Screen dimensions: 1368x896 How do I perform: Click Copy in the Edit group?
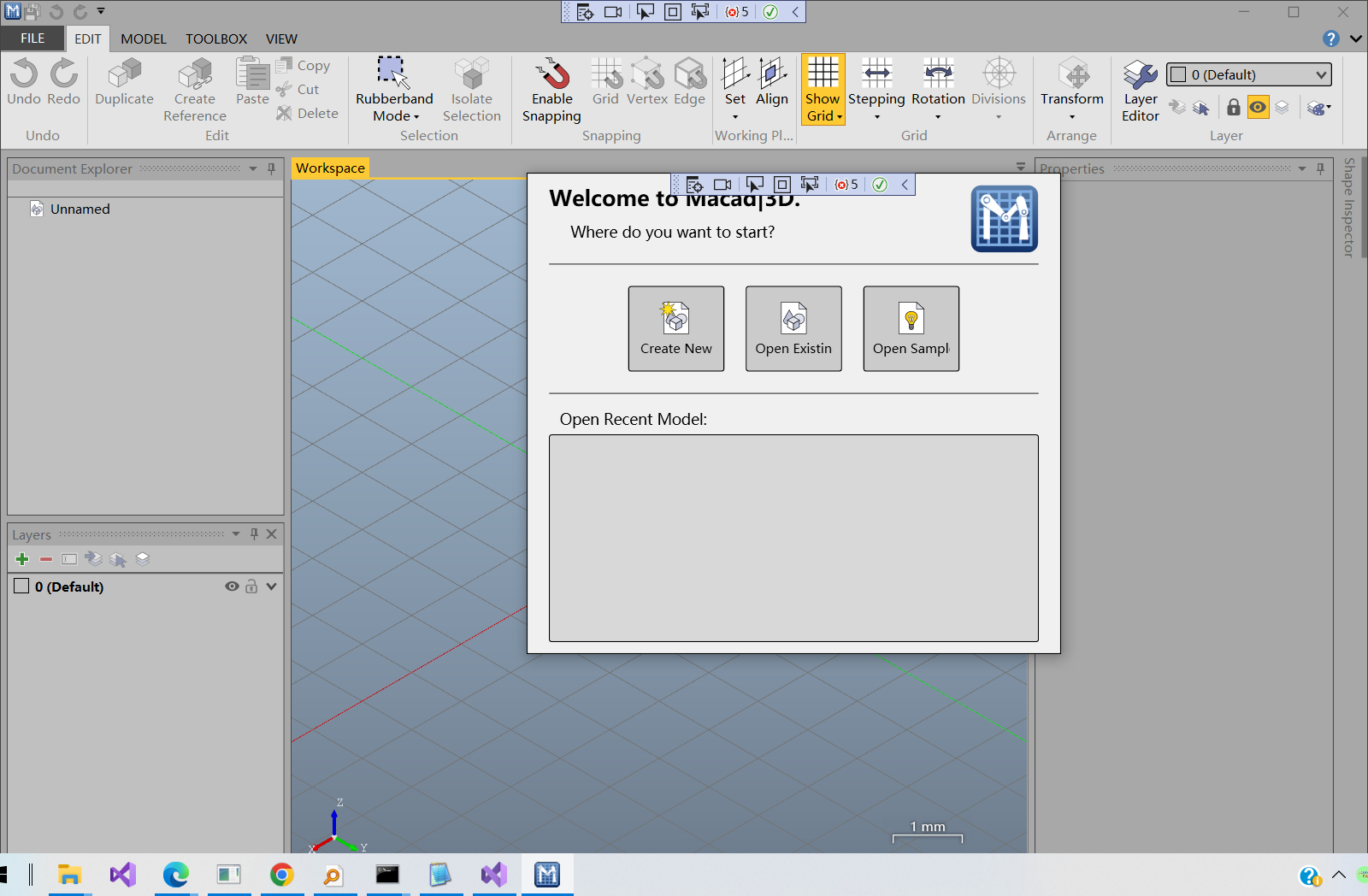click(x=304, y=66)
